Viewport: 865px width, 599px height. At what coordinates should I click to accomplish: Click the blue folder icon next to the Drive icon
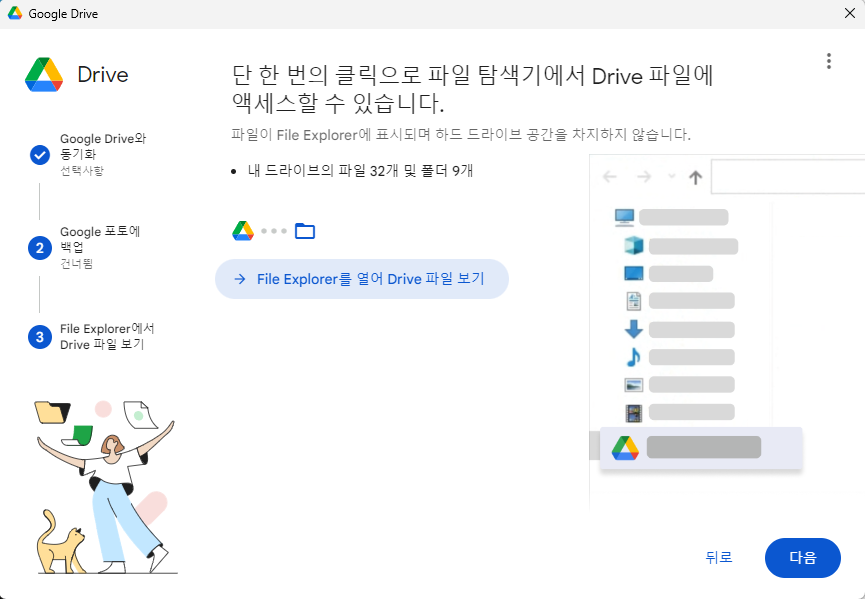(x=304, y=230)
